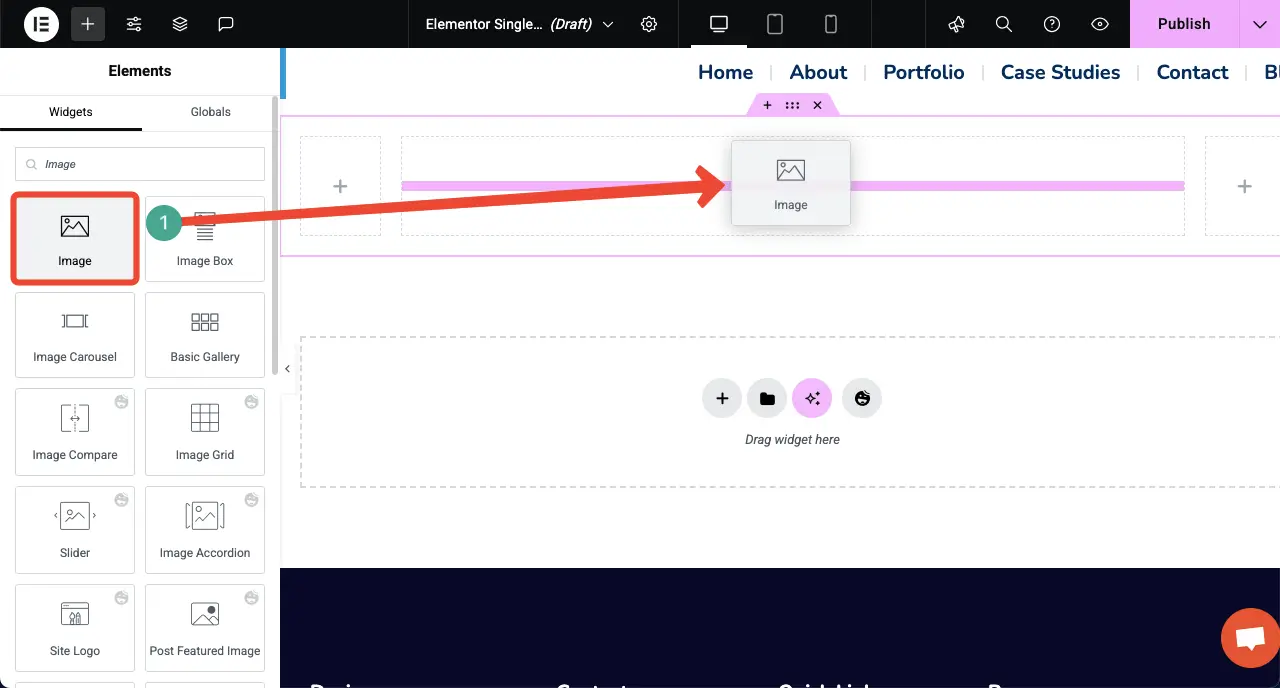1280x688 pixels.
Task: Open page settings gear icon
Action: click(x=649, y=24)
